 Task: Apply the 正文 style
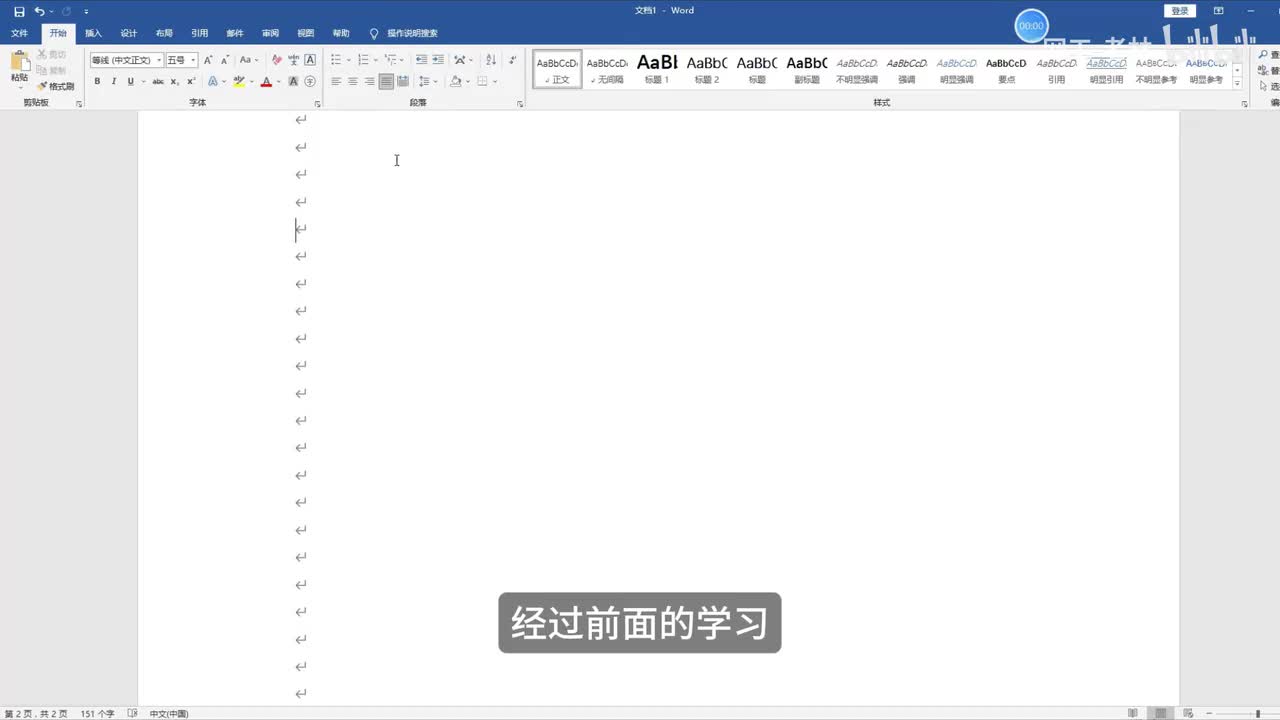coord(557,69)
